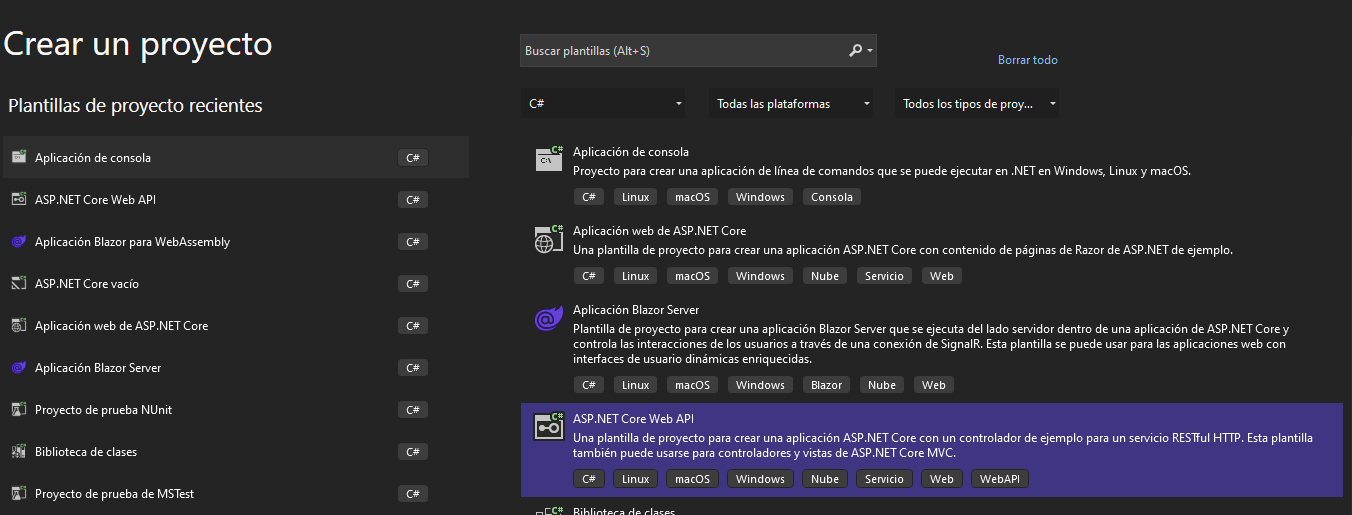Select recent template Aplicación web de ASP.NET Core
The height and width of the screenshot is (515, 1352).
pyautogui.click(x=236, y=325)
